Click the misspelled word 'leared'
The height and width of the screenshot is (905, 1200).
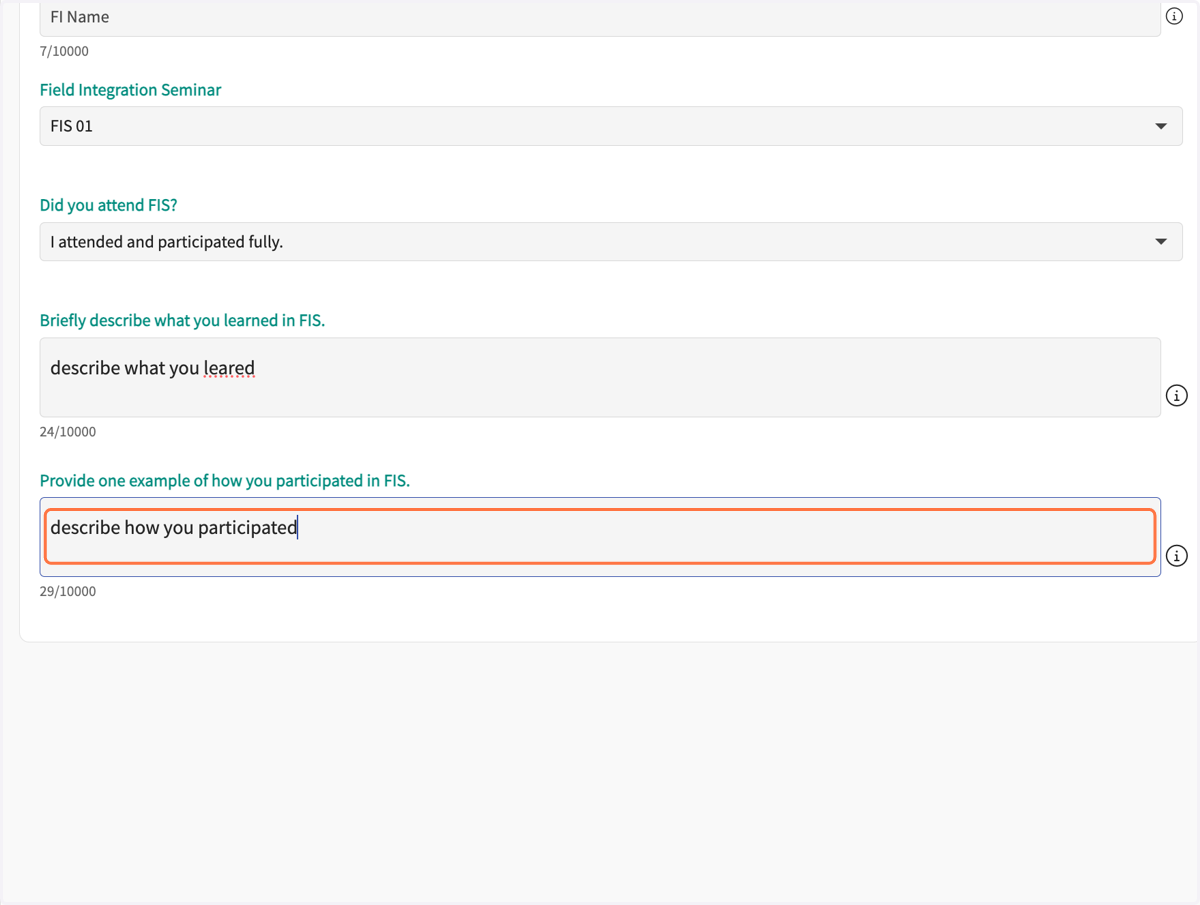coord(229,368)
